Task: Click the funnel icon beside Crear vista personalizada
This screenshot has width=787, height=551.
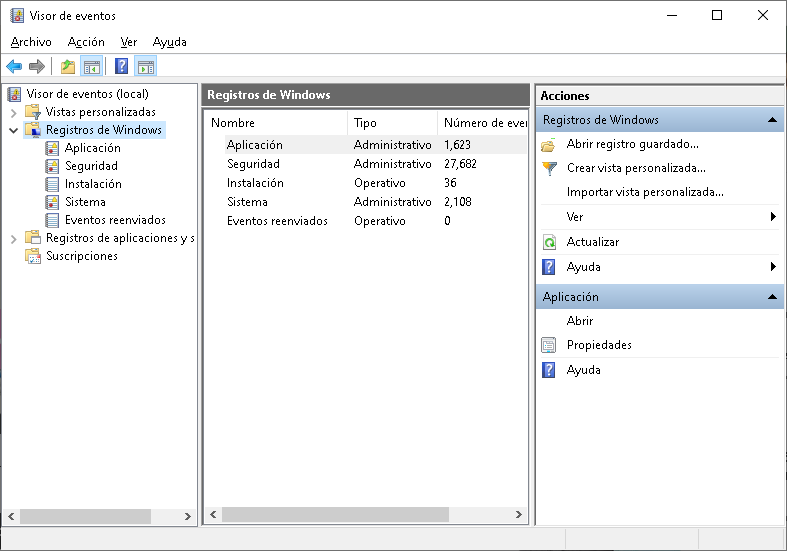Action: point(550,168)
